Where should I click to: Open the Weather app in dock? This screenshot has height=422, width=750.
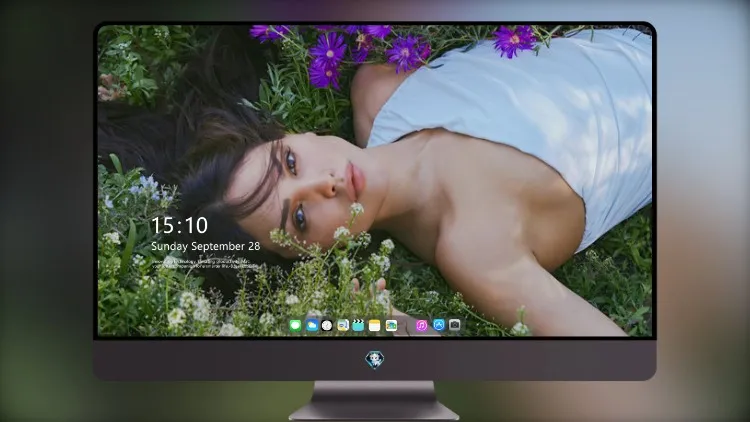[x=312, y=326]
